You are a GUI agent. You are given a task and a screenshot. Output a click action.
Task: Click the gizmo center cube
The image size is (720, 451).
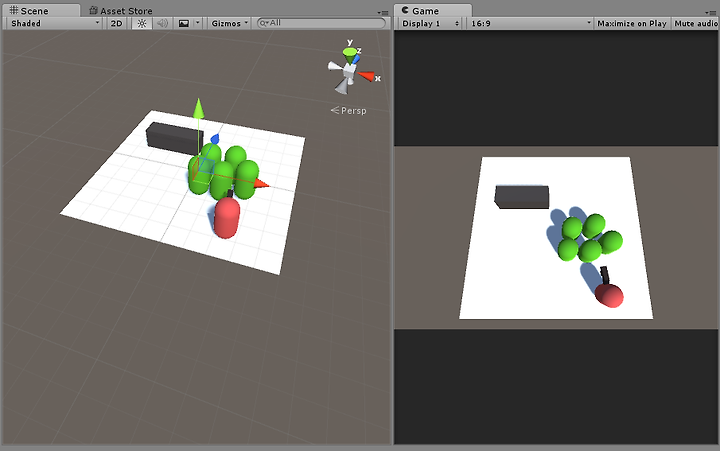point(350,70)
